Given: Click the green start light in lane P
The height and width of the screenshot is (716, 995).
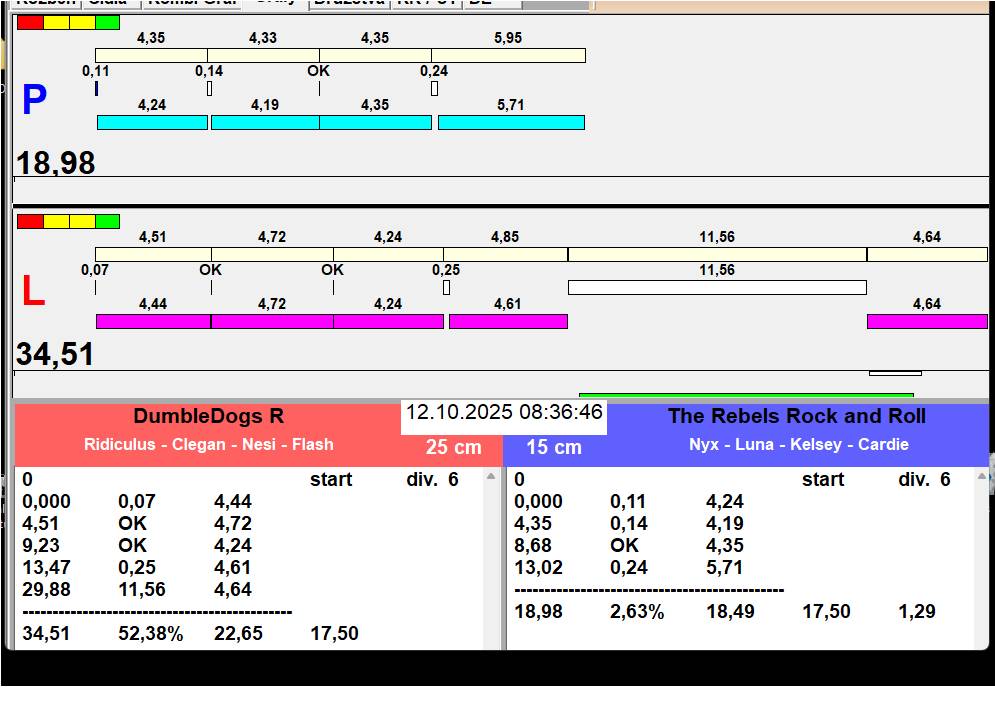Looking at the screenshot, I should [x=107, y=22].
